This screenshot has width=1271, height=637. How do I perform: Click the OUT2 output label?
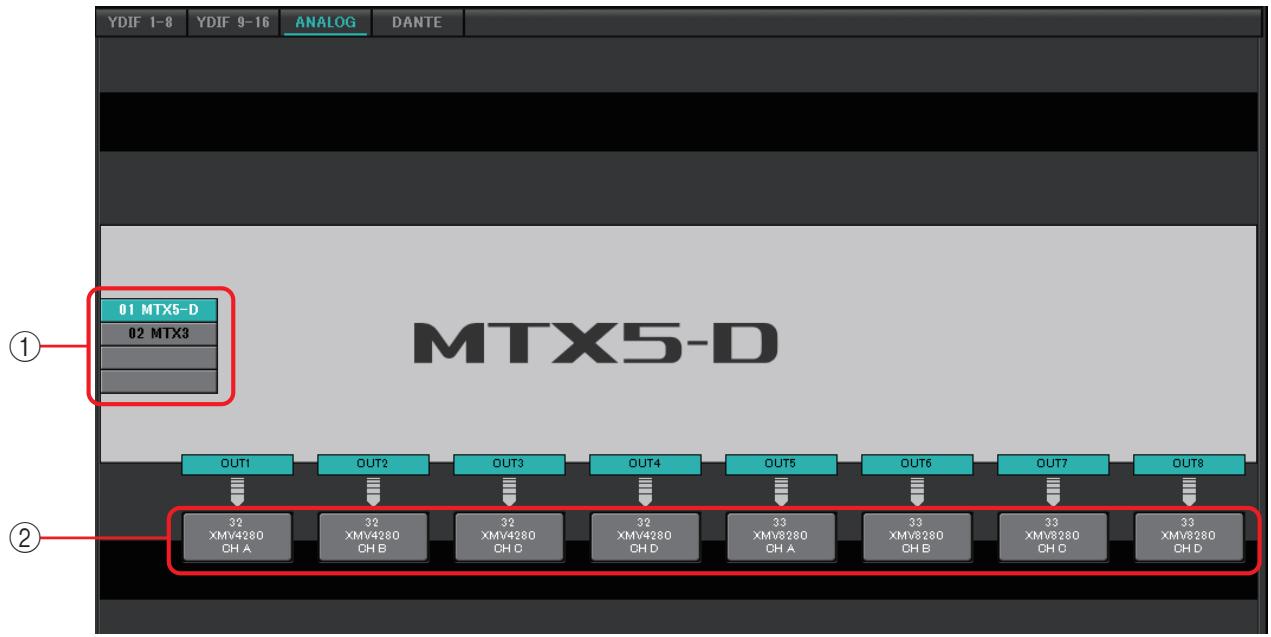(x=373, y=464)
